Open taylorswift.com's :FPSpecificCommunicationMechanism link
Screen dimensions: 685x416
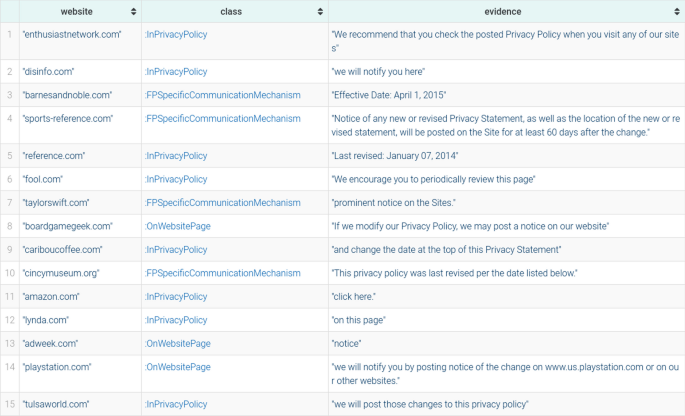coord(222,202)
